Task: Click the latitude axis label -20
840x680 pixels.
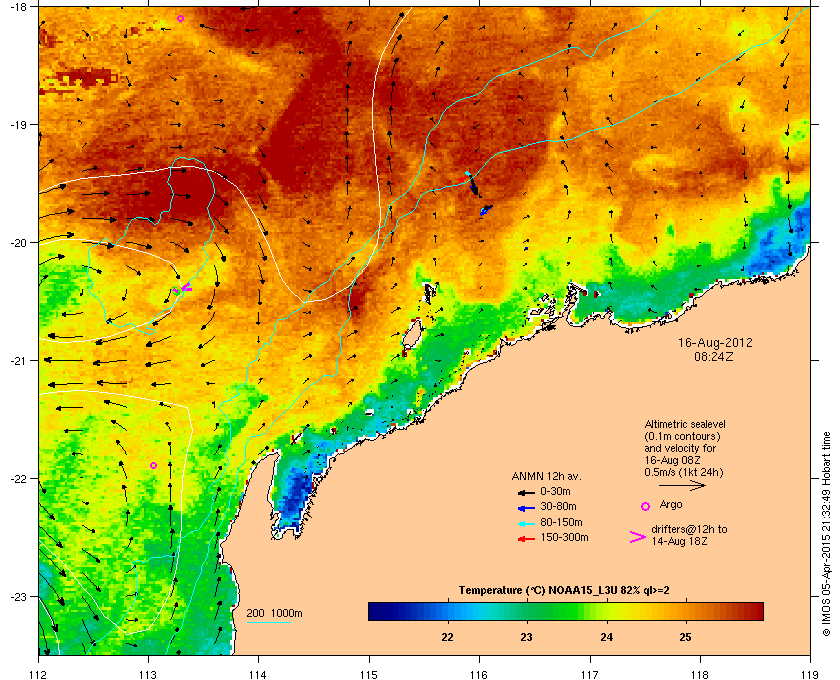Action: (x=18, y=243)
